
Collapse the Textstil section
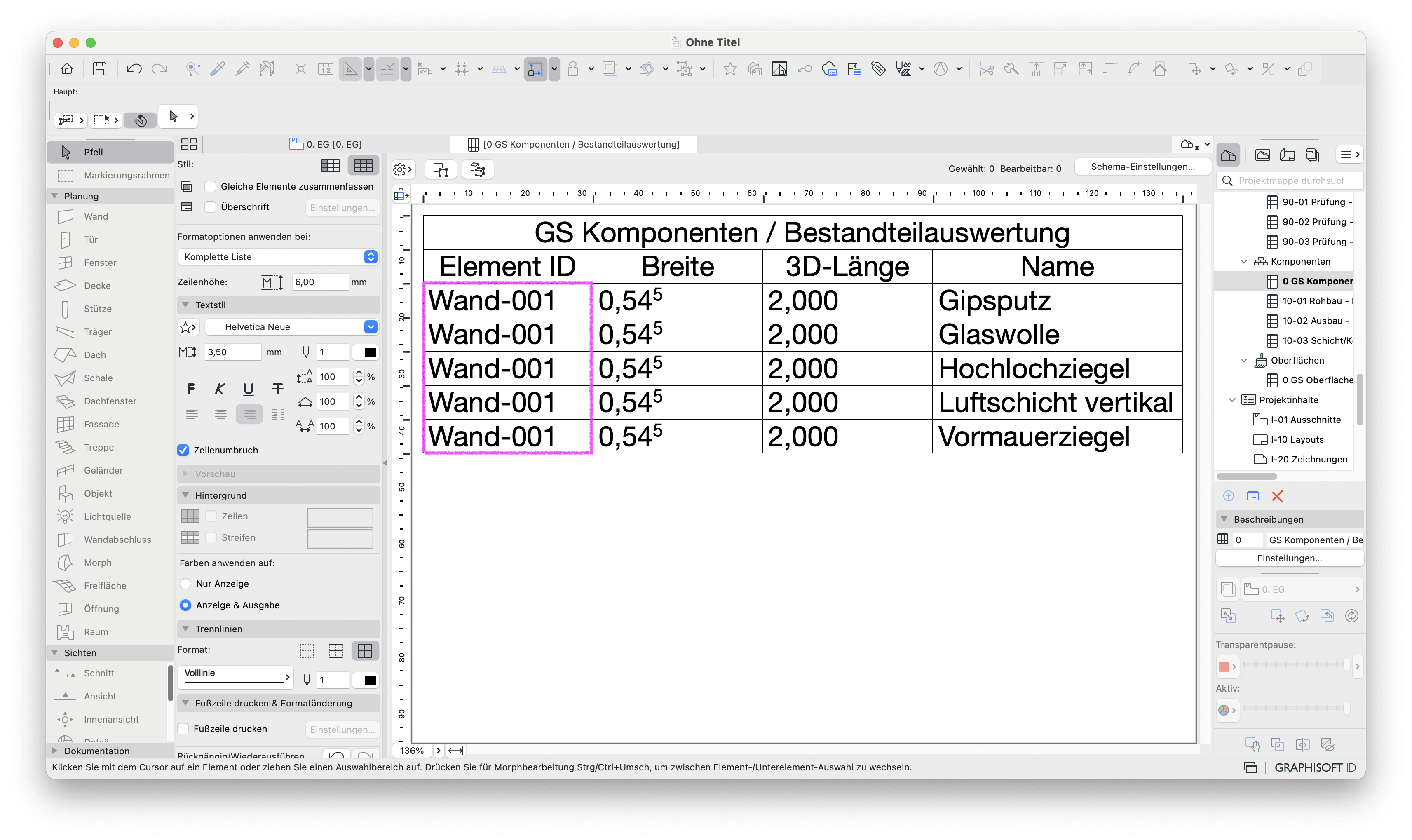(185, 305)
